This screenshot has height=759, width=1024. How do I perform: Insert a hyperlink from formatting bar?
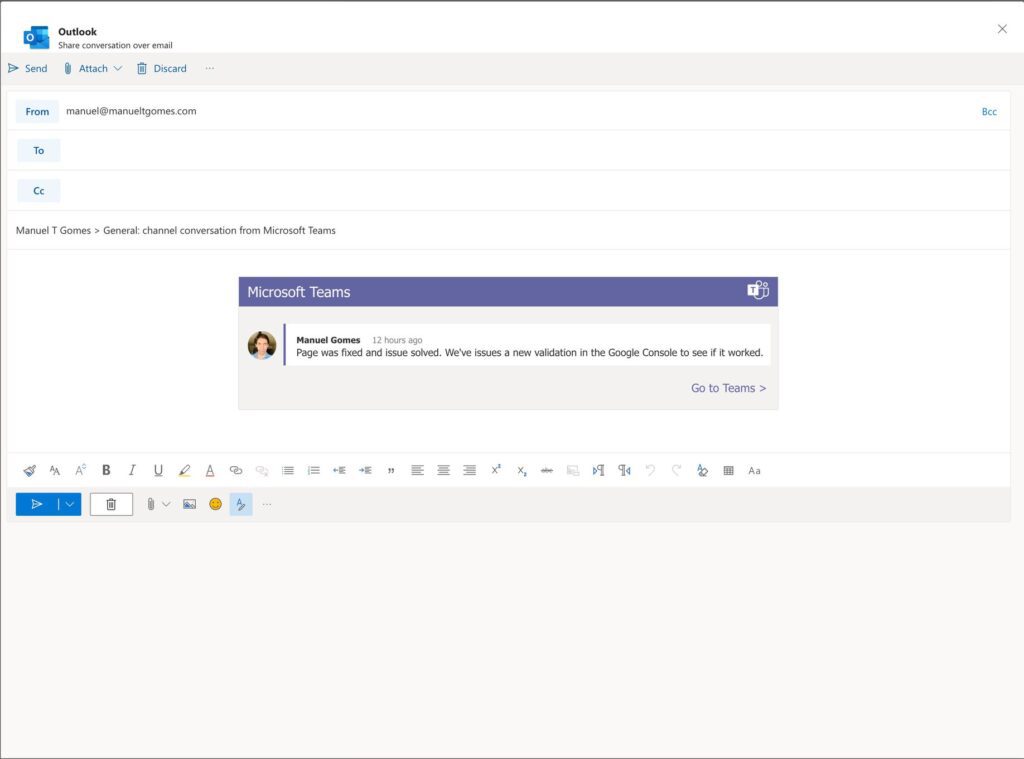click(x=236, y=470)
